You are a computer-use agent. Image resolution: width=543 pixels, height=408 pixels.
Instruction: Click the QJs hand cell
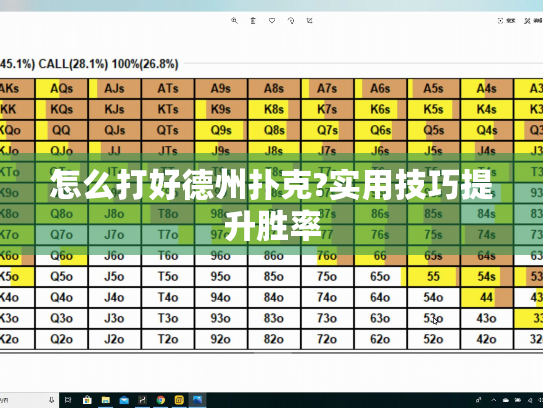(115, 130)
